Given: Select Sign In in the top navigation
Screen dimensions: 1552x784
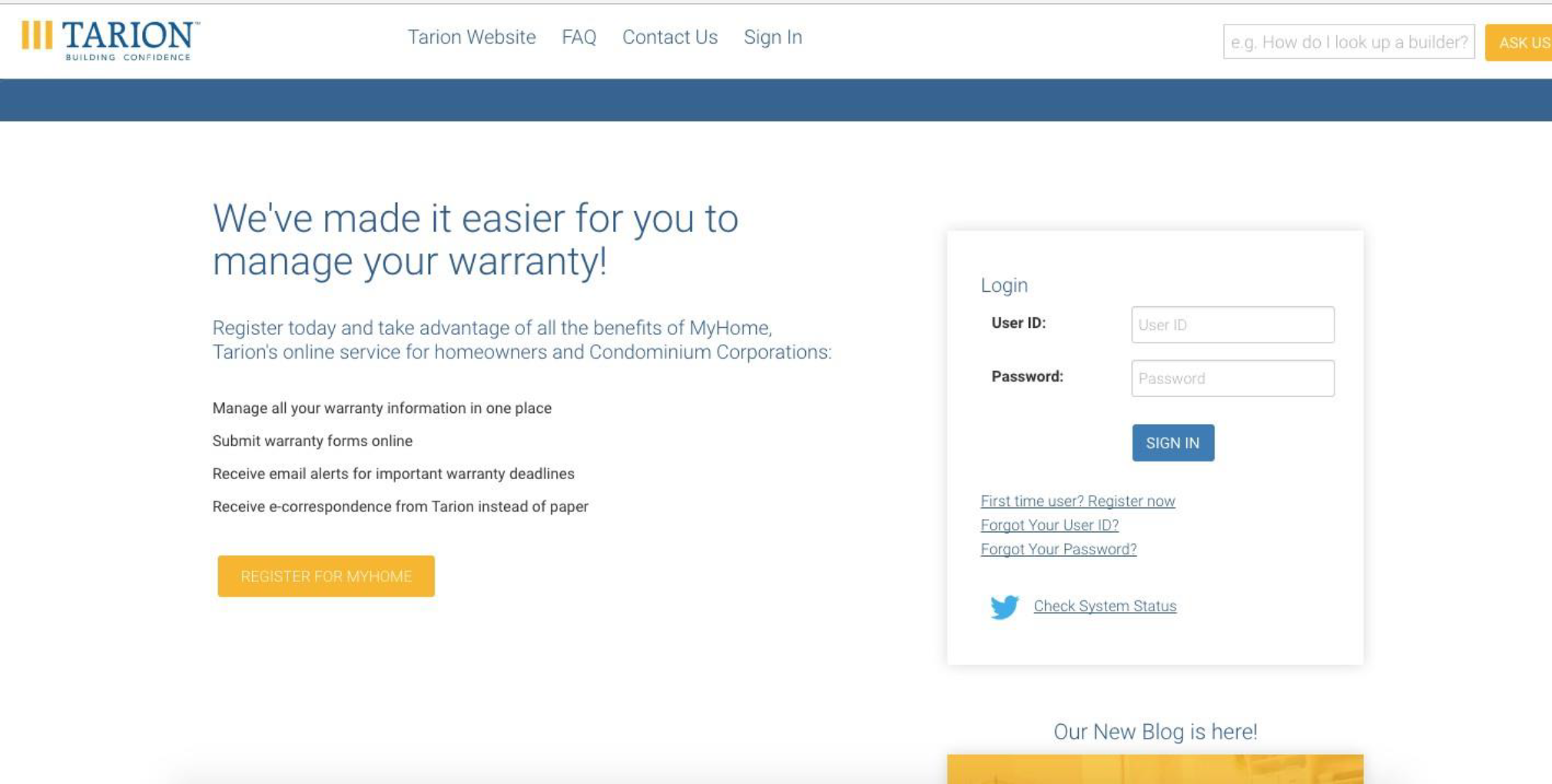Looking at the screenshot, I should [772, 37].
